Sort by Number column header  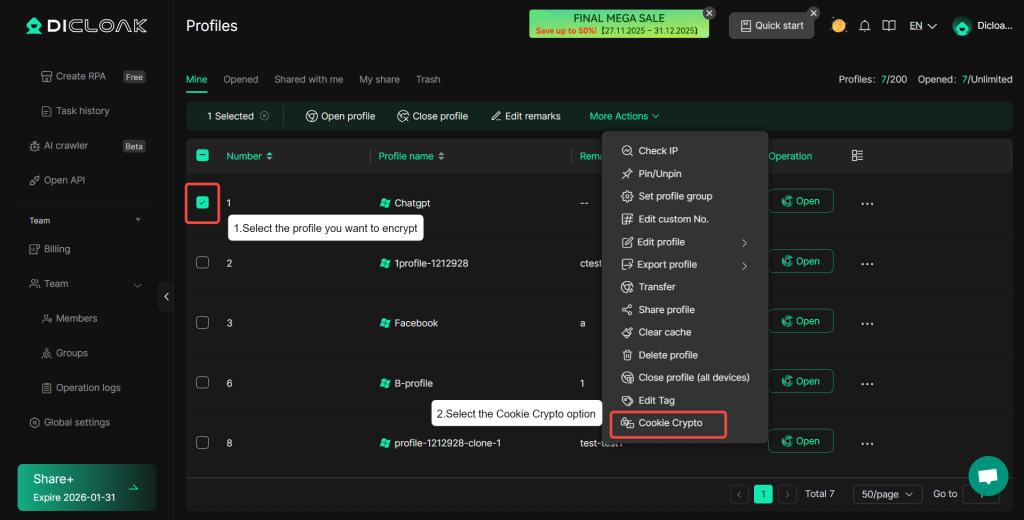coord(249,156)
